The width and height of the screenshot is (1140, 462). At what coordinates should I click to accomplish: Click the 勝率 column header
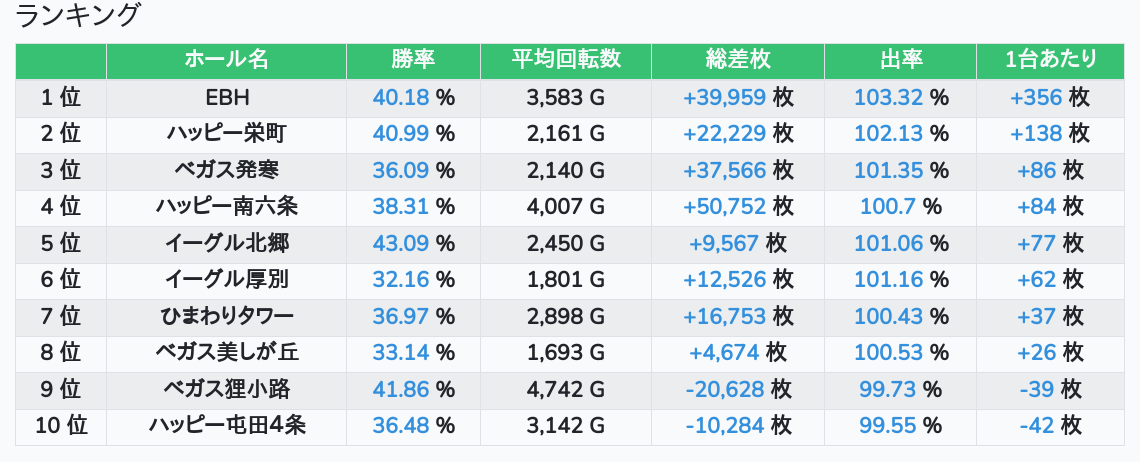click(x=413, y=60)
